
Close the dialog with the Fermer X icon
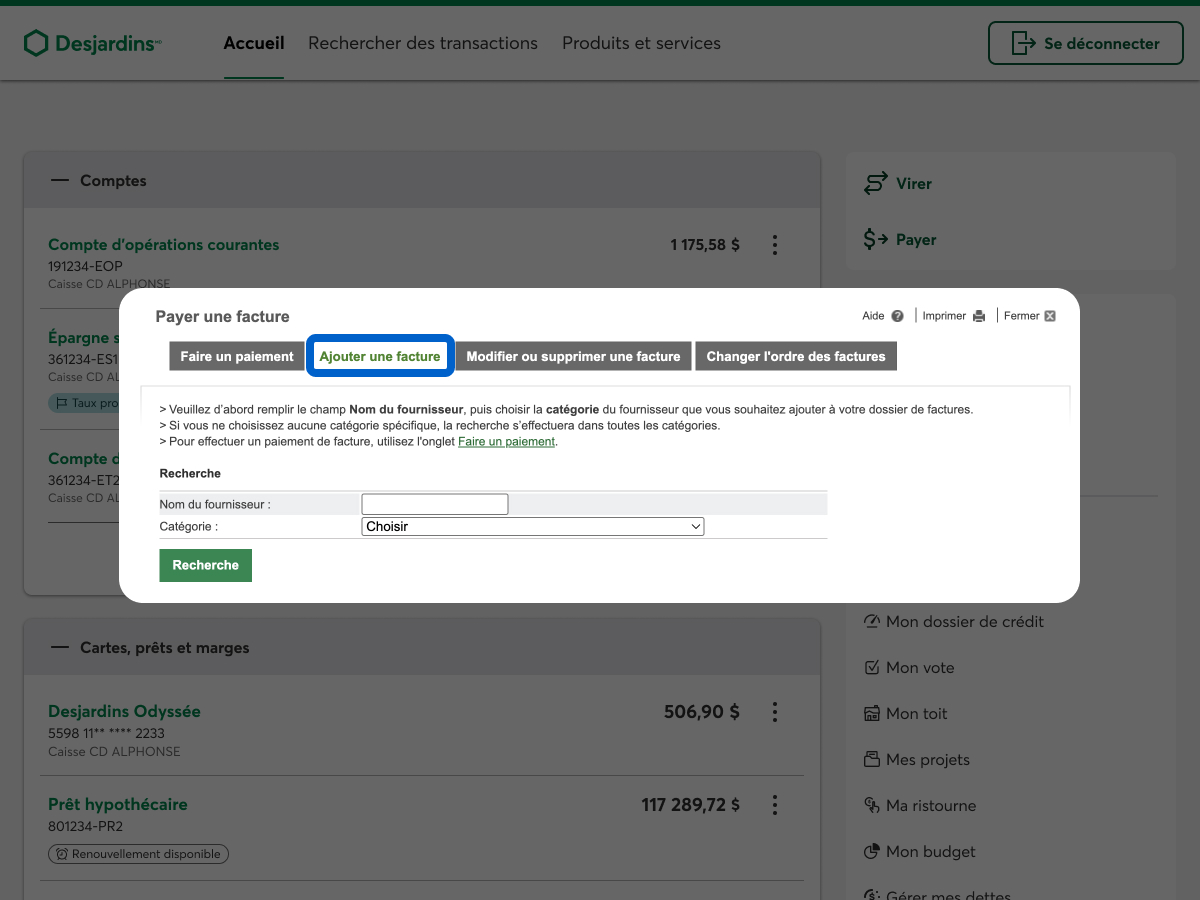(1049, 316)
